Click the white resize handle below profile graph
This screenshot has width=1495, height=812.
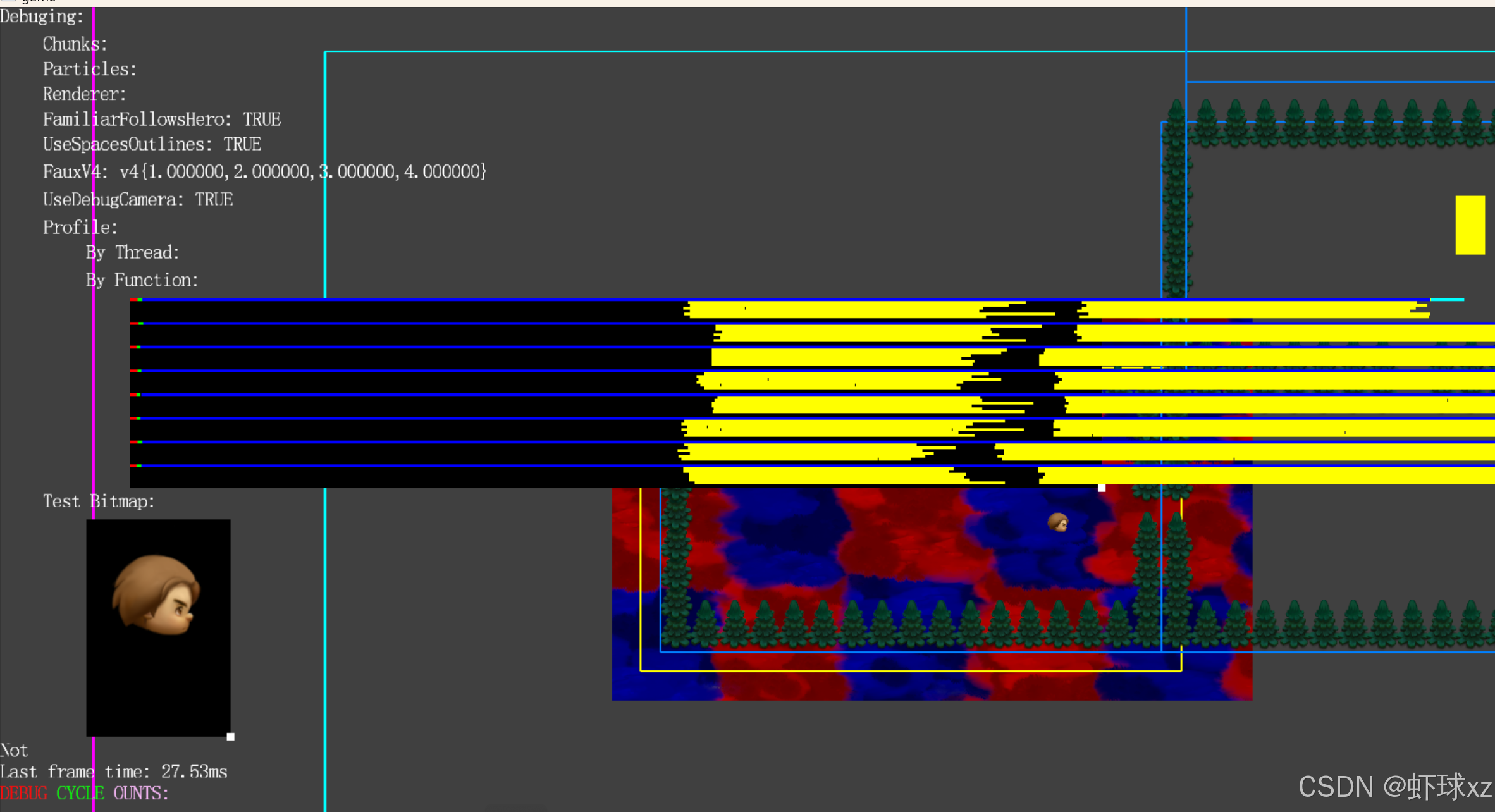pos(1102,488)
